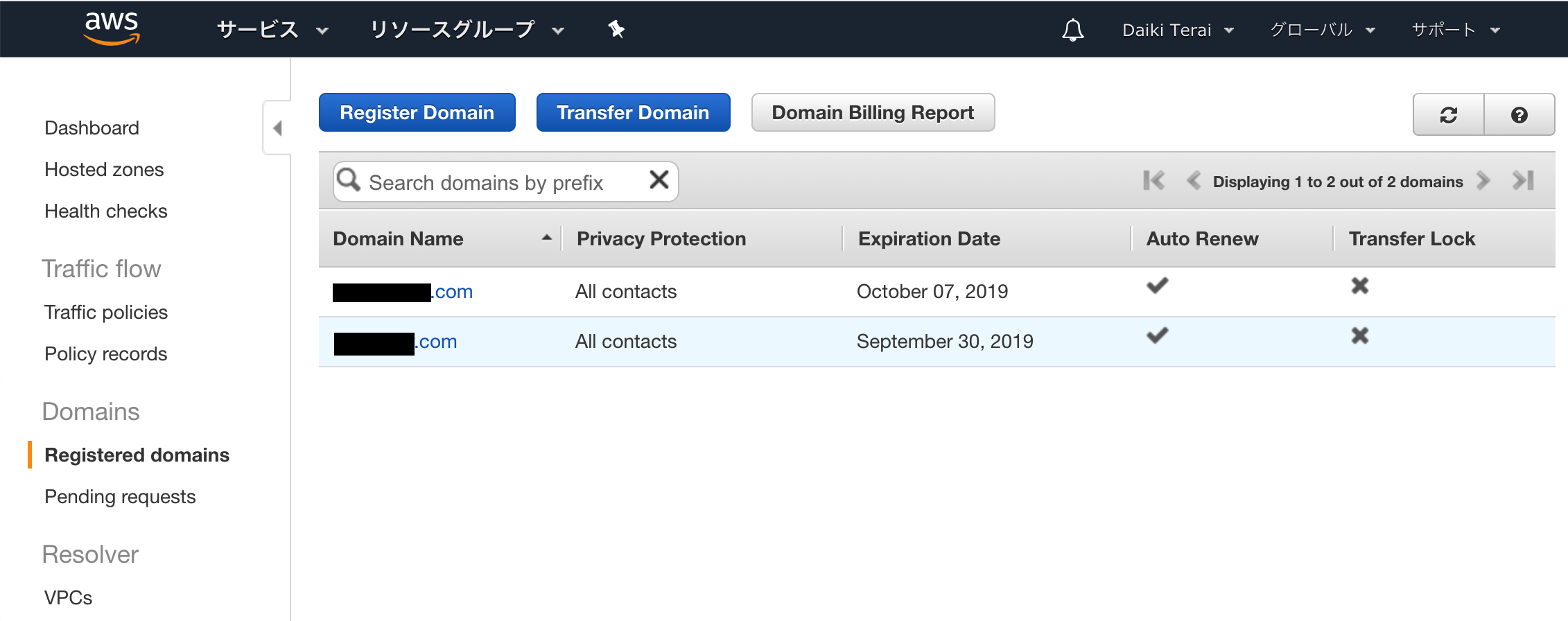
Task: Clear the domain search field
Action: [x=659, y=180]
